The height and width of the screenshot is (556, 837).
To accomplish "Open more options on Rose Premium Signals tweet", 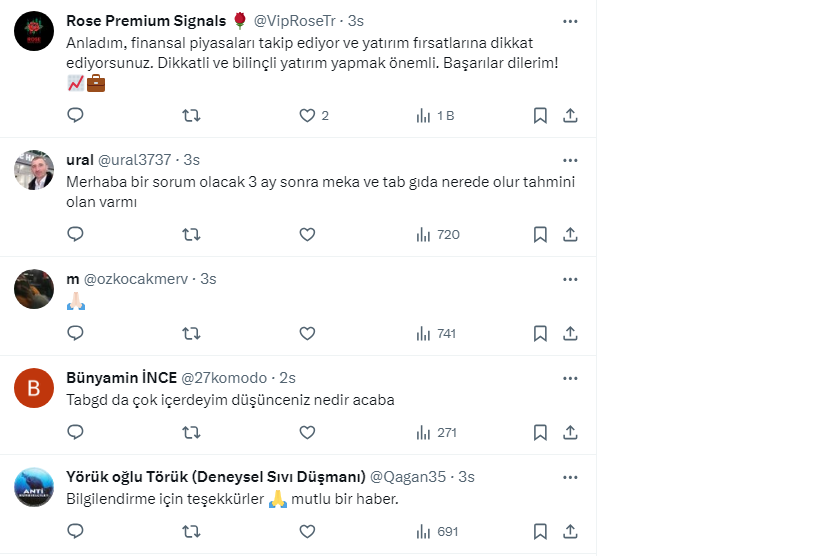I will [x=570, y=21].
